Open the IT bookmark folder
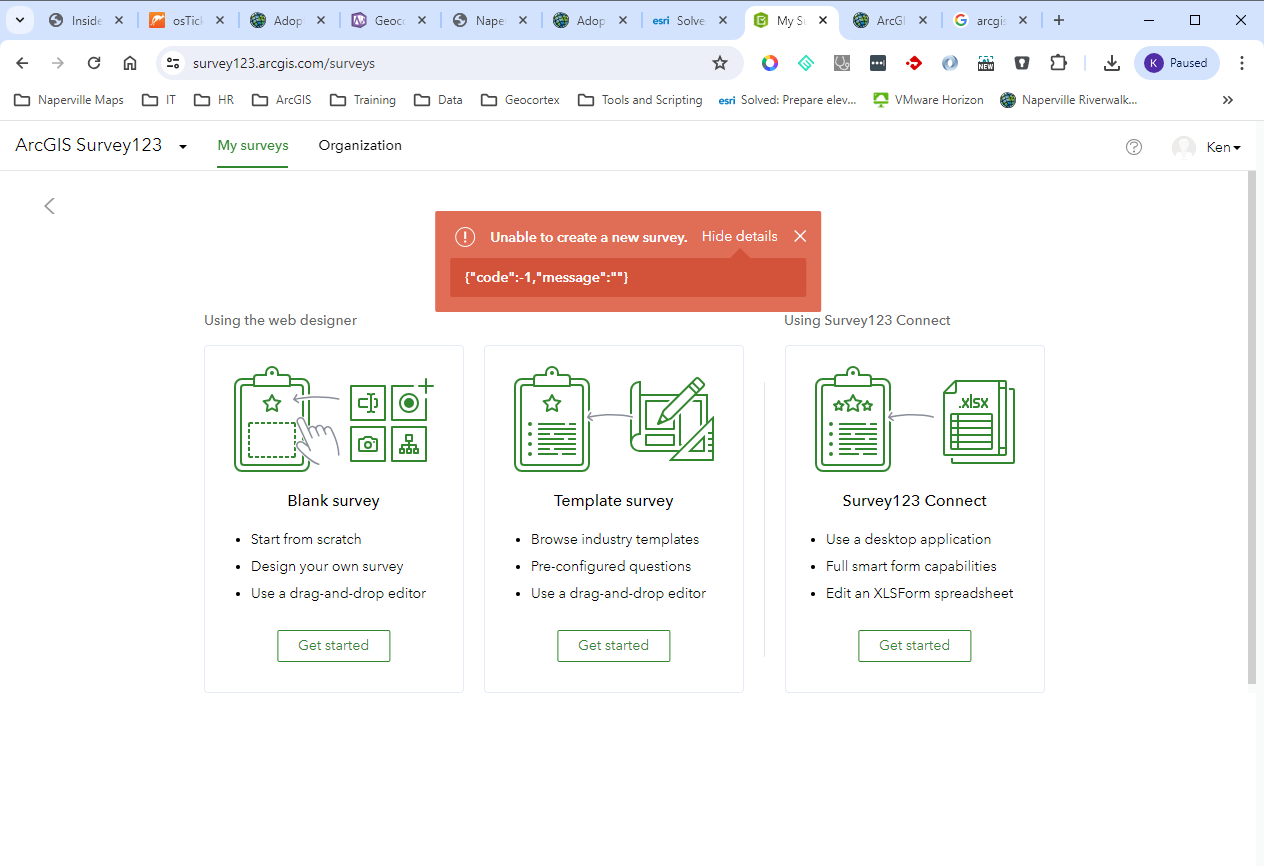This screenshot has width=1264, height=866. pyautogui.click(x=159, y=100)
